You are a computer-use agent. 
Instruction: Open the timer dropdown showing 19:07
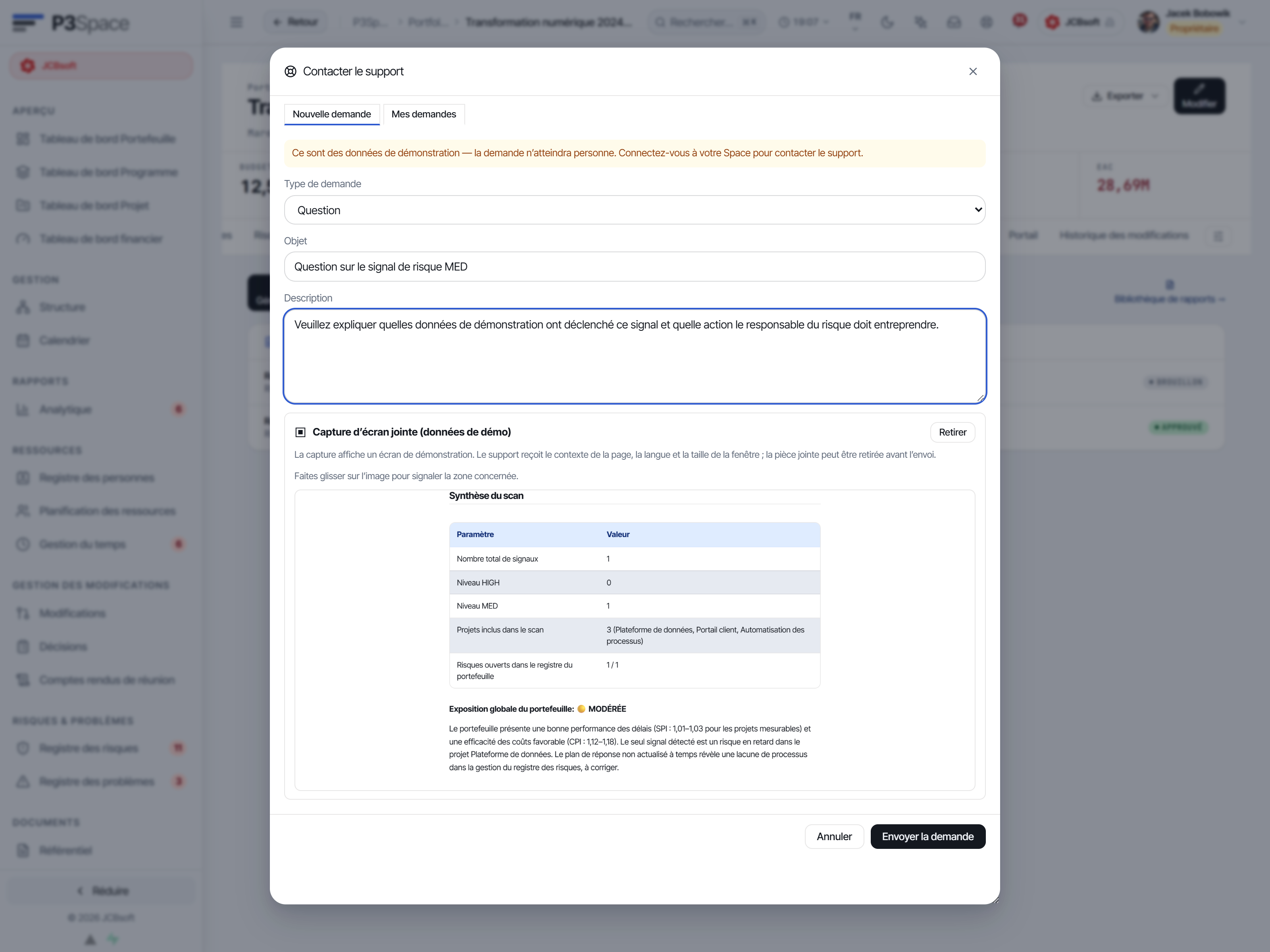click(x=803, y=22)
